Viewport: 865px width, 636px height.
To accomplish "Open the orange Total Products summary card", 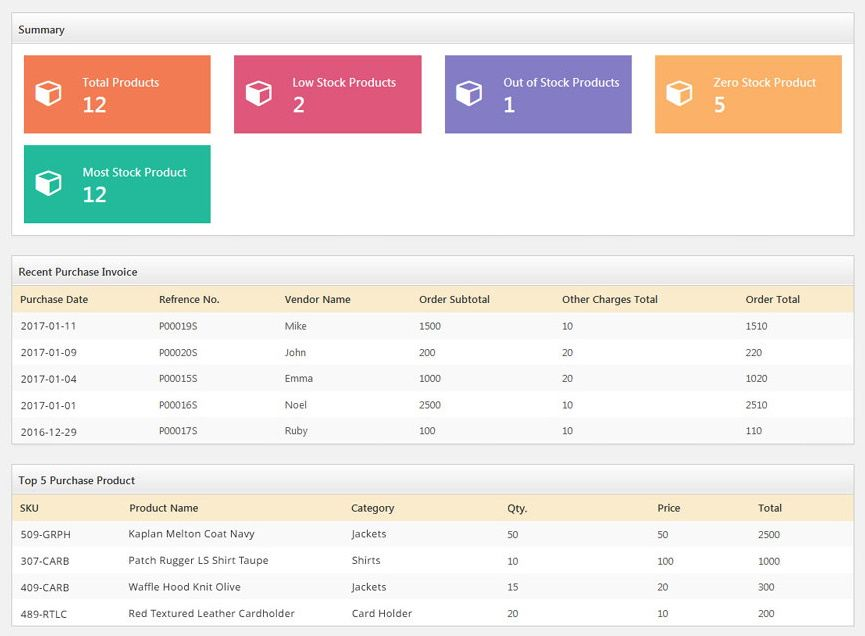I will coord(117,94).
